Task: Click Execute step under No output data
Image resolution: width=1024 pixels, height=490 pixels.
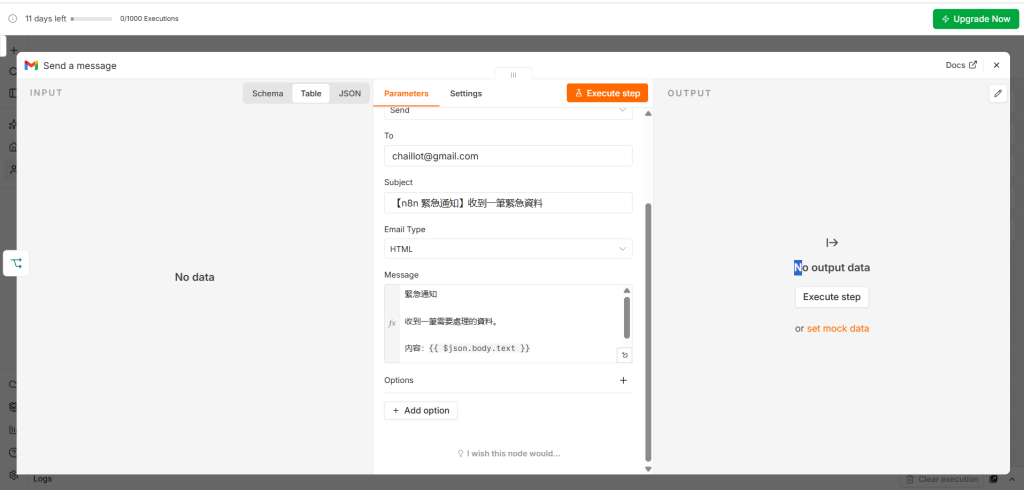Action: point(832,297)
